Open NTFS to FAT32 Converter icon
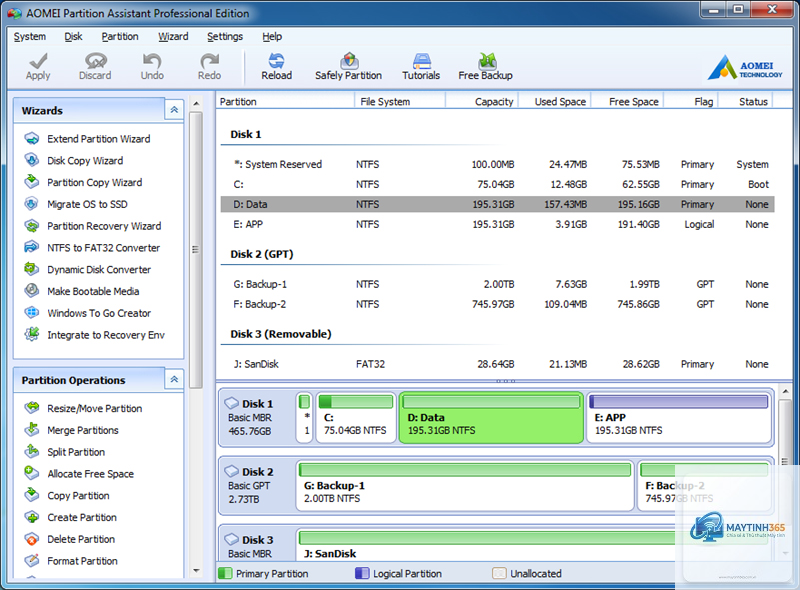 click(32, 247)
